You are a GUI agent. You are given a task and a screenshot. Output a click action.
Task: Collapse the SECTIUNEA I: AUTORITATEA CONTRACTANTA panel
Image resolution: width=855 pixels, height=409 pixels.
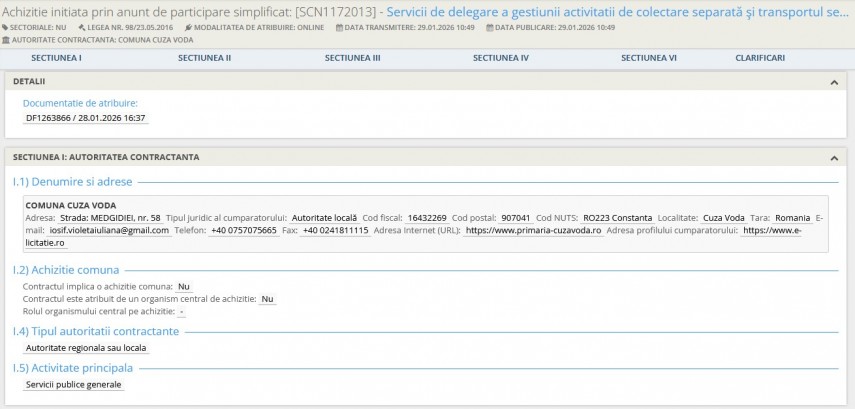coord(834,157)
